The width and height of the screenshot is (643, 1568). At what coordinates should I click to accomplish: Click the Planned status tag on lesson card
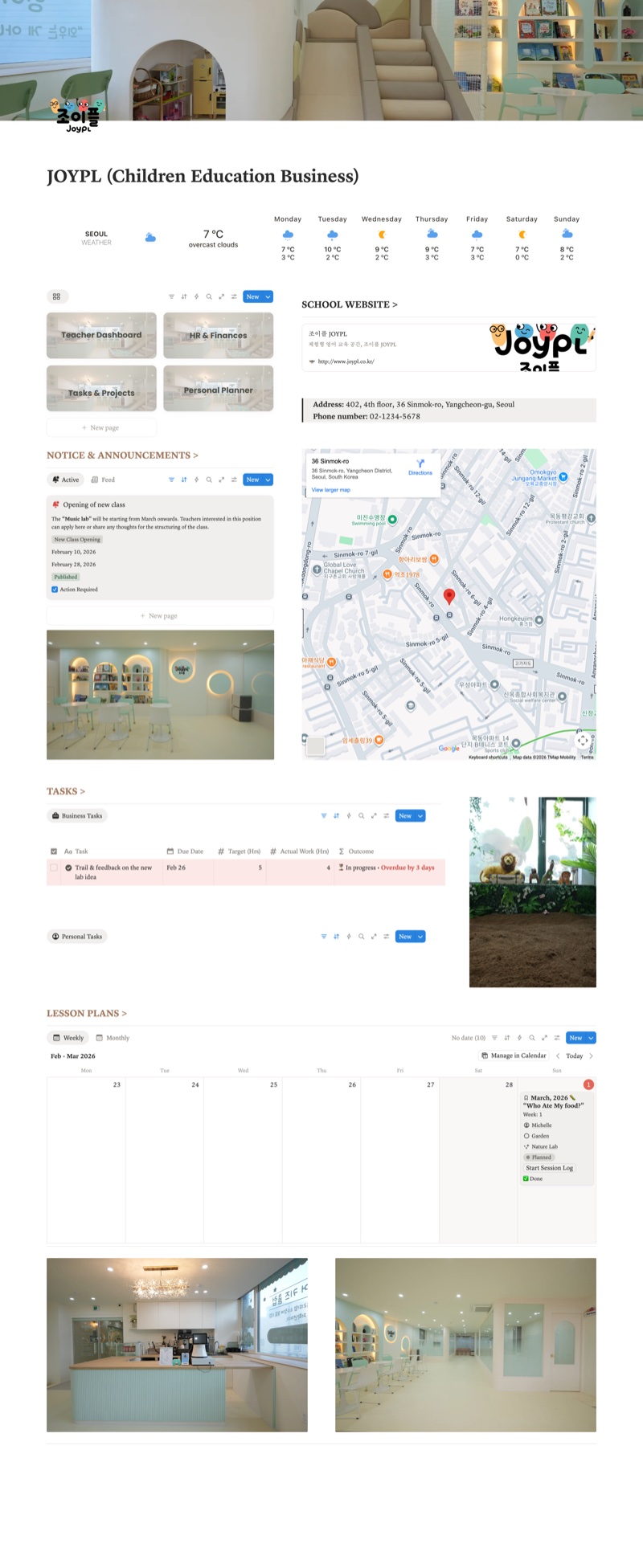click(539, 1158)
